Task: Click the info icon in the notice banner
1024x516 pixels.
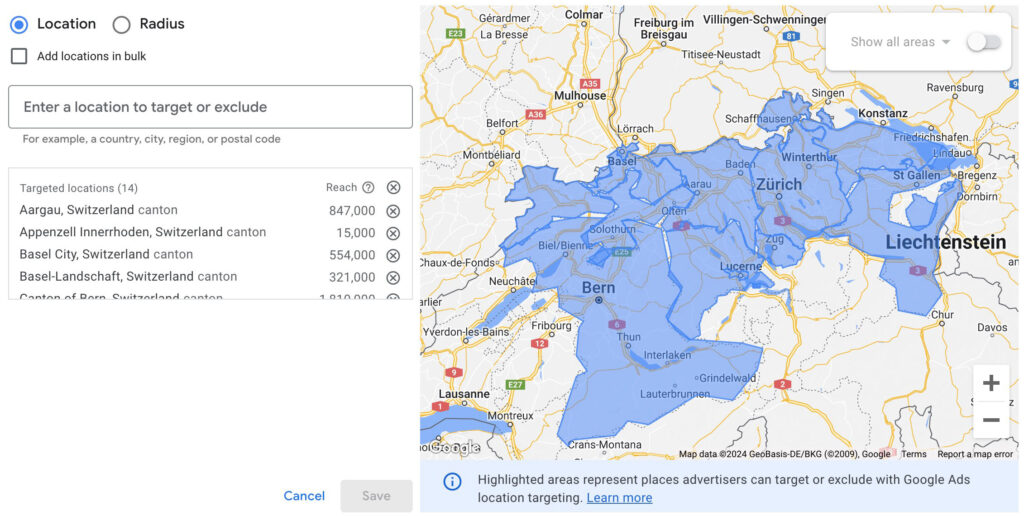Action: [x=452, y=482]
